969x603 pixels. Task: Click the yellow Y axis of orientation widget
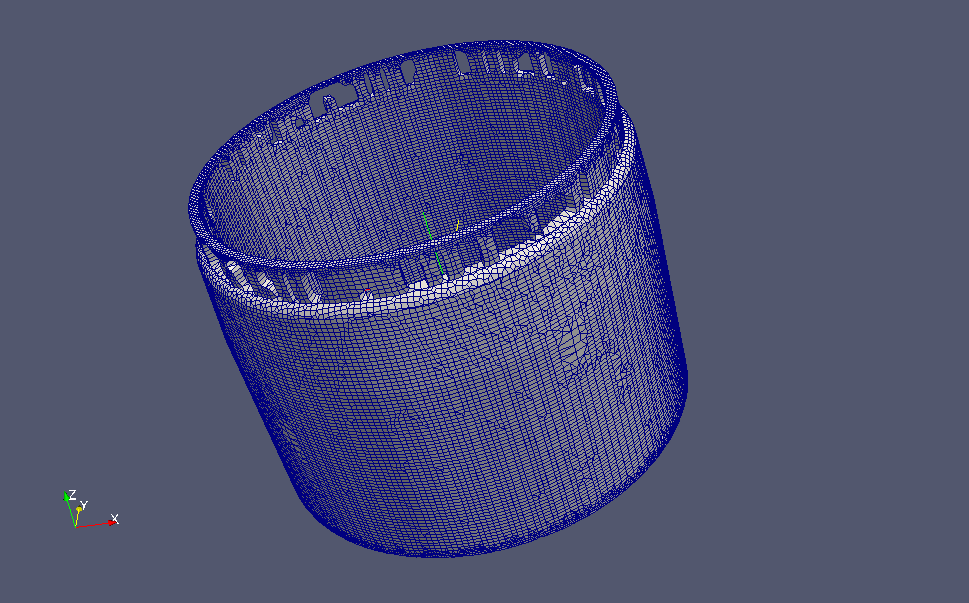point(78,517)
